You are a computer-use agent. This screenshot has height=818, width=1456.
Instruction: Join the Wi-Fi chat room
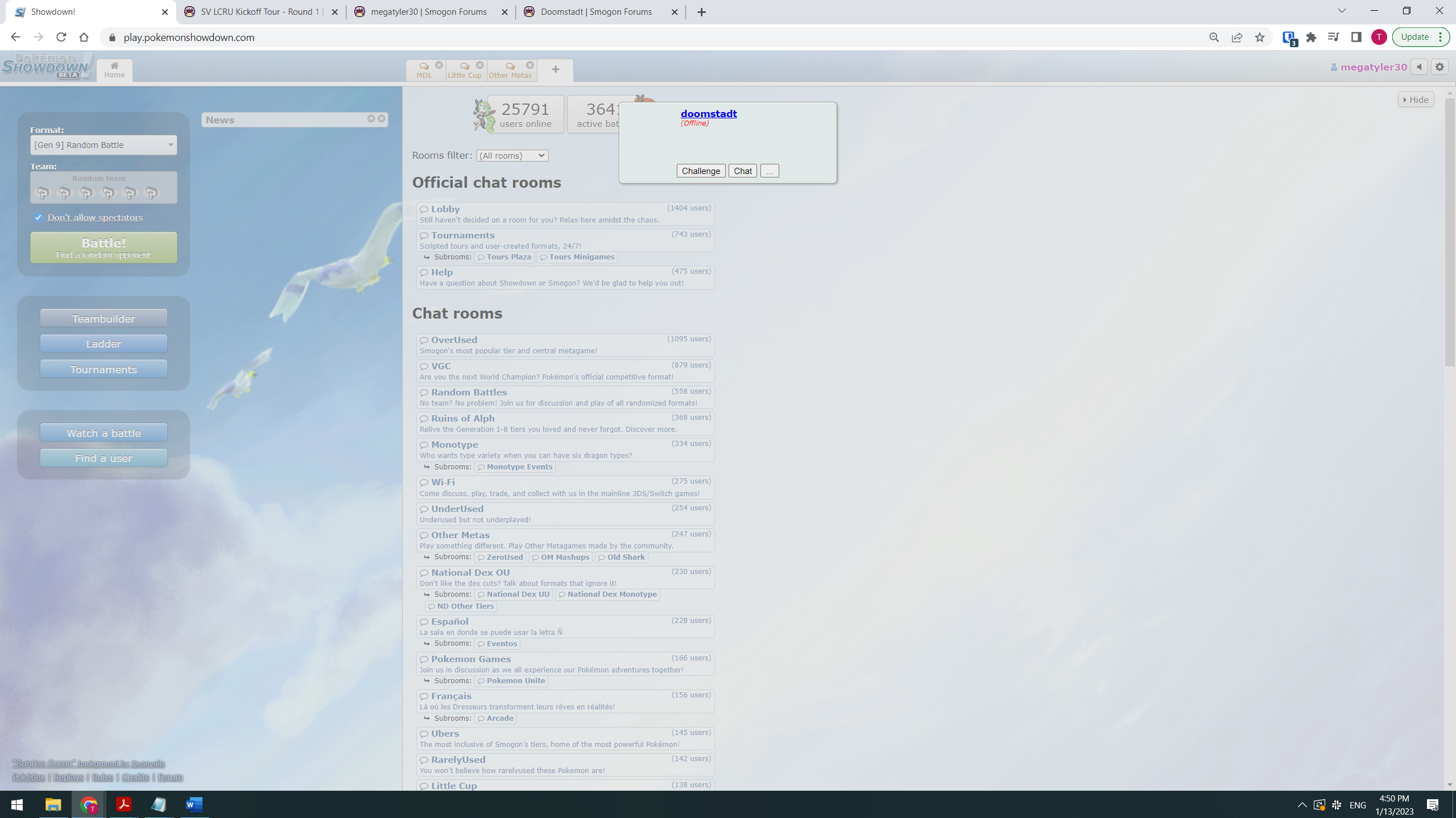tap(565, 488)
